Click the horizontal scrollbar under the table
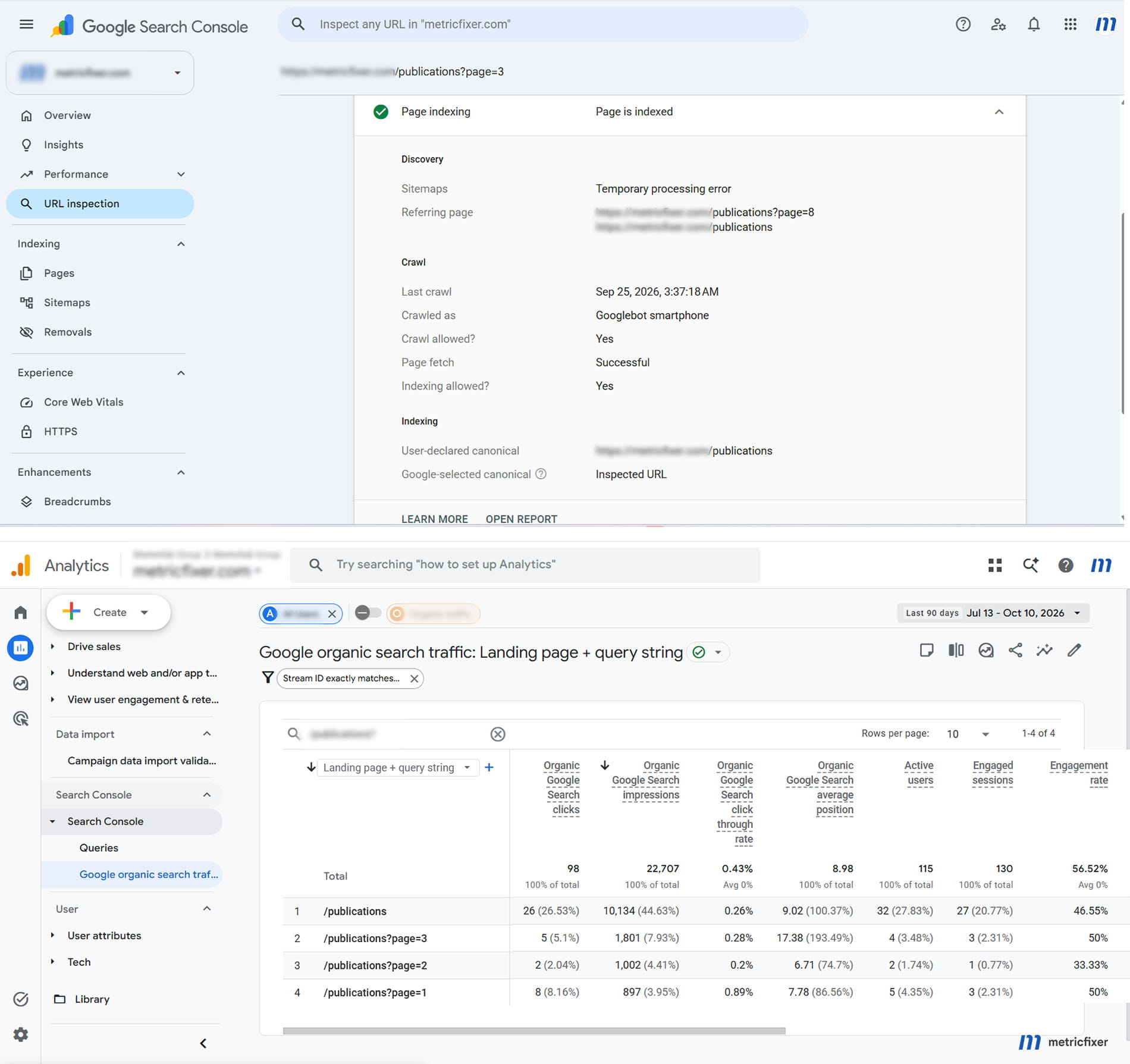 534,1031
